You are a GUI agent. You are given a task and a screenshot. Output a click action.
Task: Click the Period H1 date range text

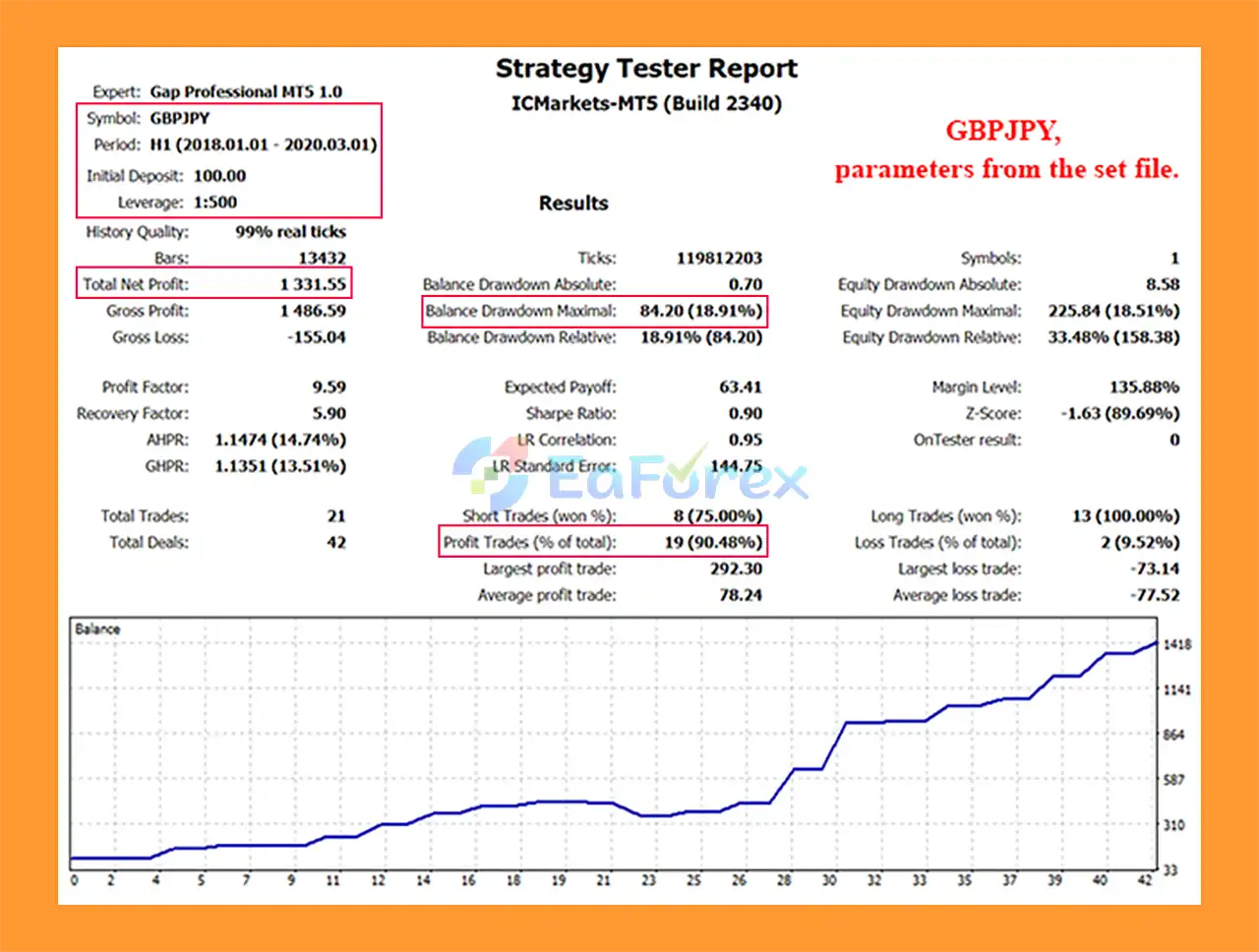pos(263,145)
